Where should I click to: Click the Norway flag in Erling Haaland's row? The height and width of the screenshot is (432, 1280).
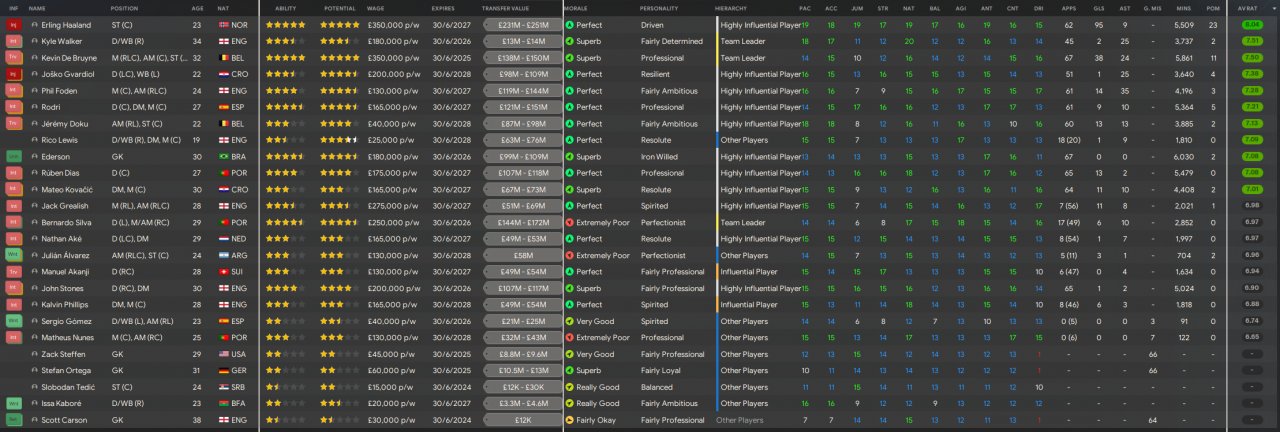coord(223,24)
